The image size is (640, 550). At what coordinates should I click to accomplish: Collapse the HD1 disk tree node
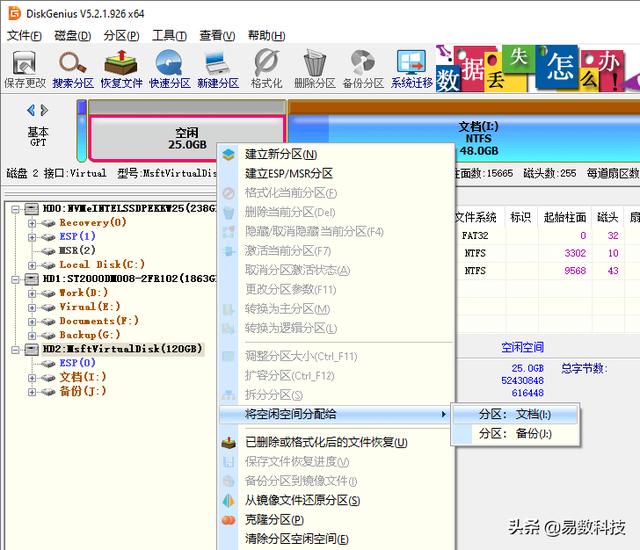[15, 279]
